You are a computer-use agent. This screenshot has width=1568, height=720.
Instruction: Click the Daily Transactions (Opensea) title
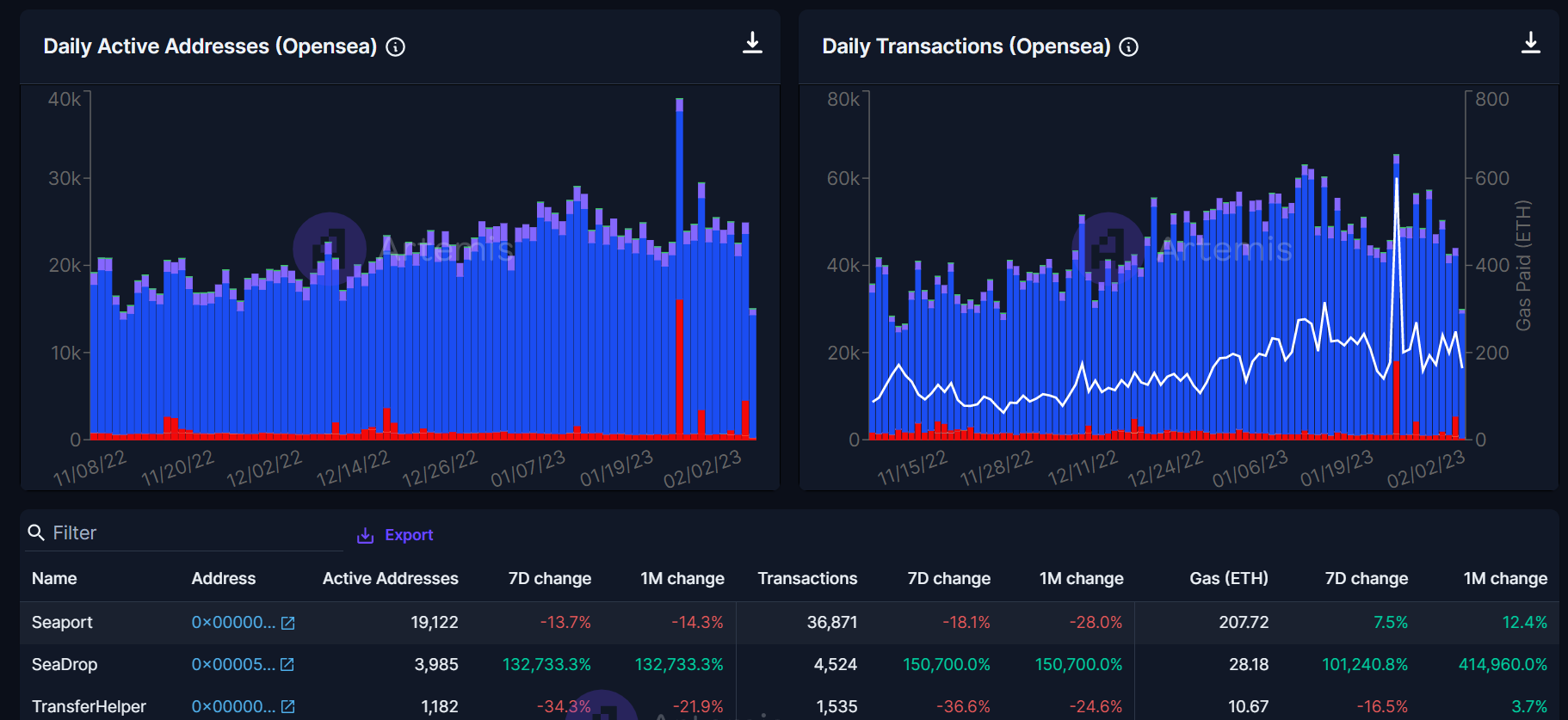tap(966, 46)
